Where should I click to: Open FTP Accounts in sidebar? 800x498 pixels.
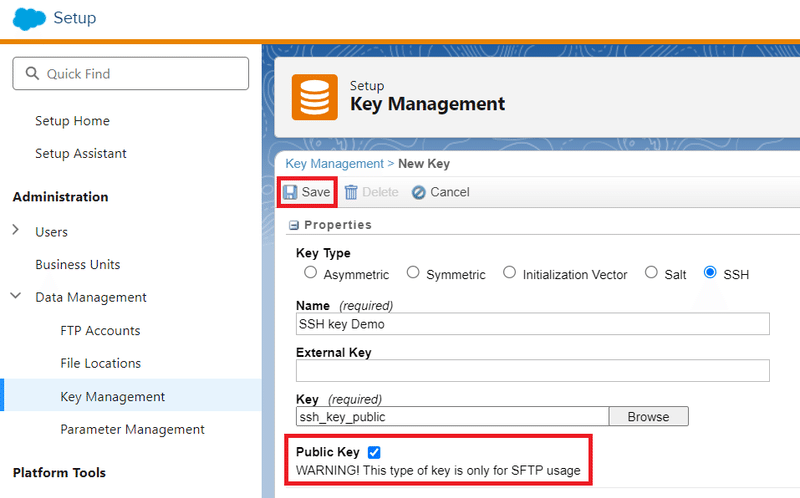100,331
